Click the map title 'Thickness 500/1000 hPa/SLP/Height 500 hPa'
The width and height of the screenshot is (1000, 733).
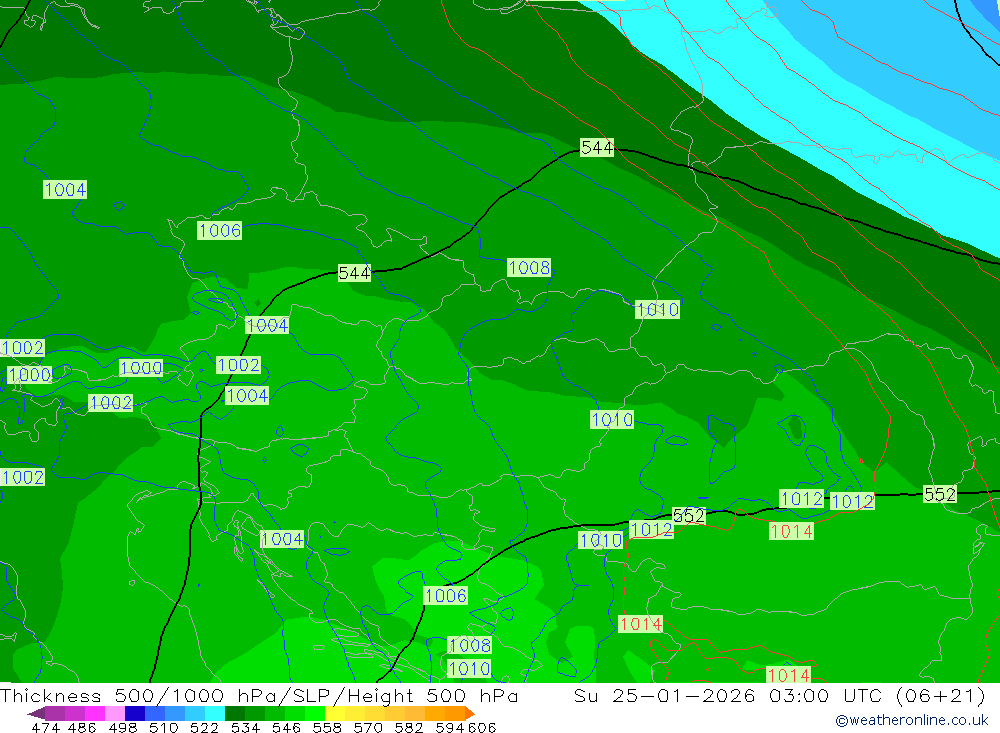tap(259, 695)
